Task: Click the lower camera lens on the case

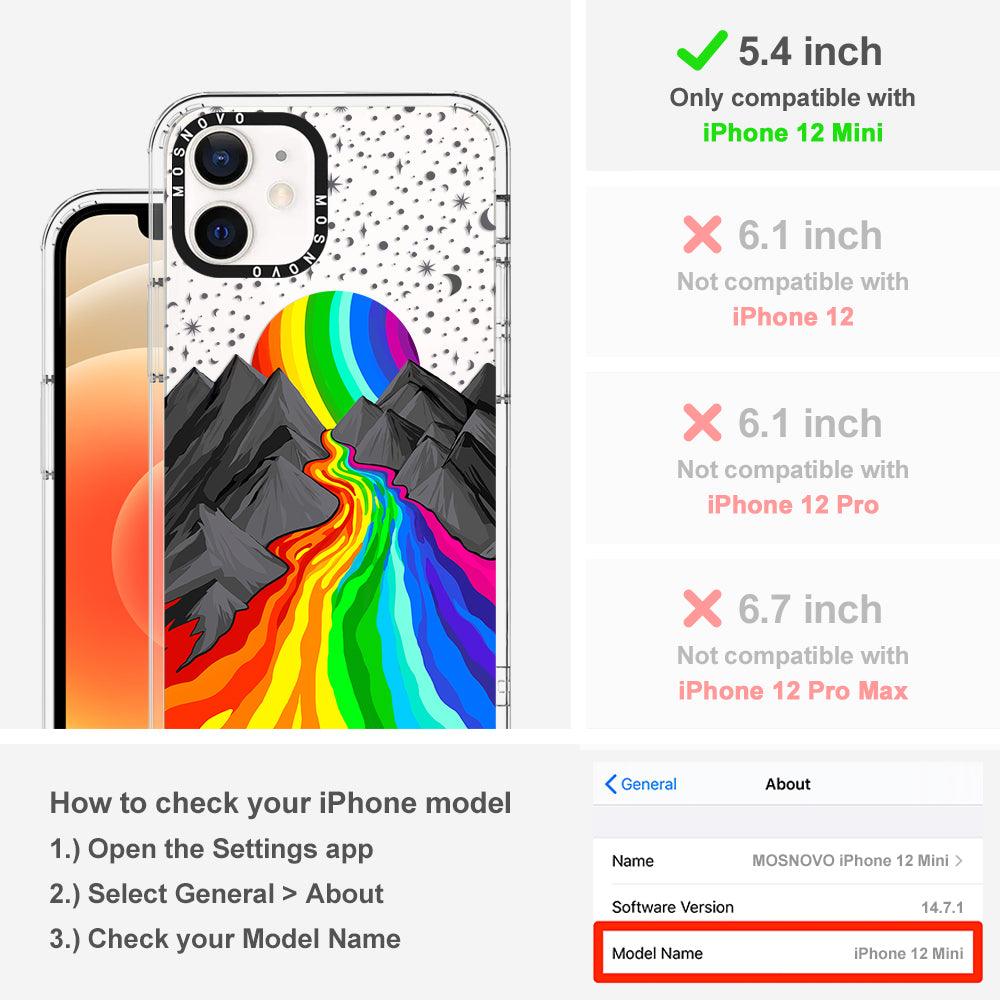Action: click(x=219, y=232)
